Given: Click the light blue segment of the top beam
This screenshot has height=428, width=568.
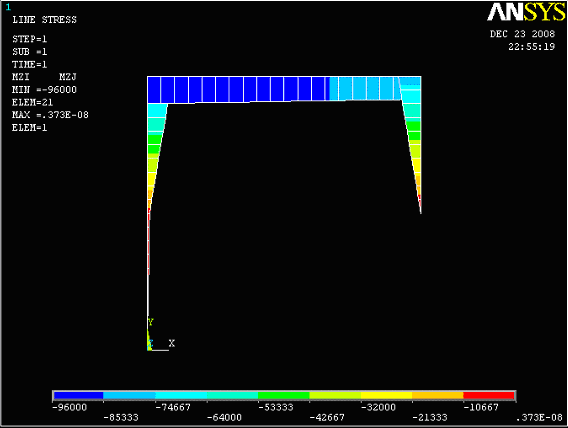Looking at the screenshot, I should 364,88.
